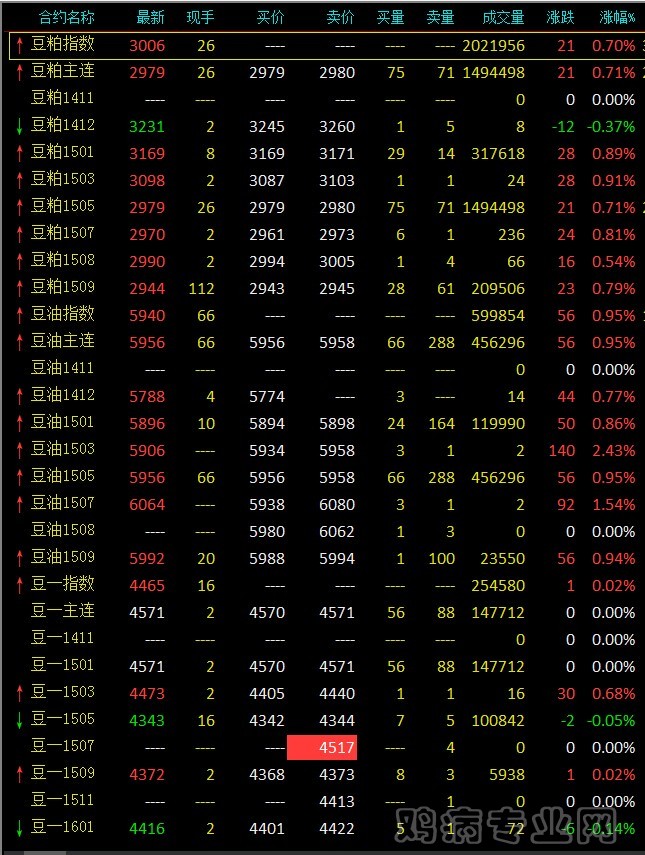Select the 豆粕主连 contract row
This screenshot has width=645, height=855.
(326, 72)
